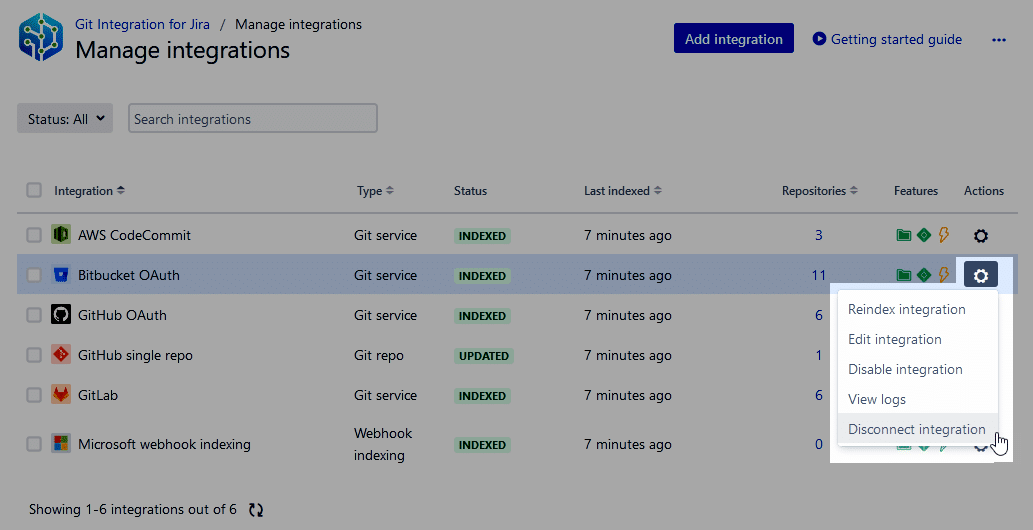Click the Bitbucket OAuth integration name
Screen dimensions: 1033x530
(128, 275)
